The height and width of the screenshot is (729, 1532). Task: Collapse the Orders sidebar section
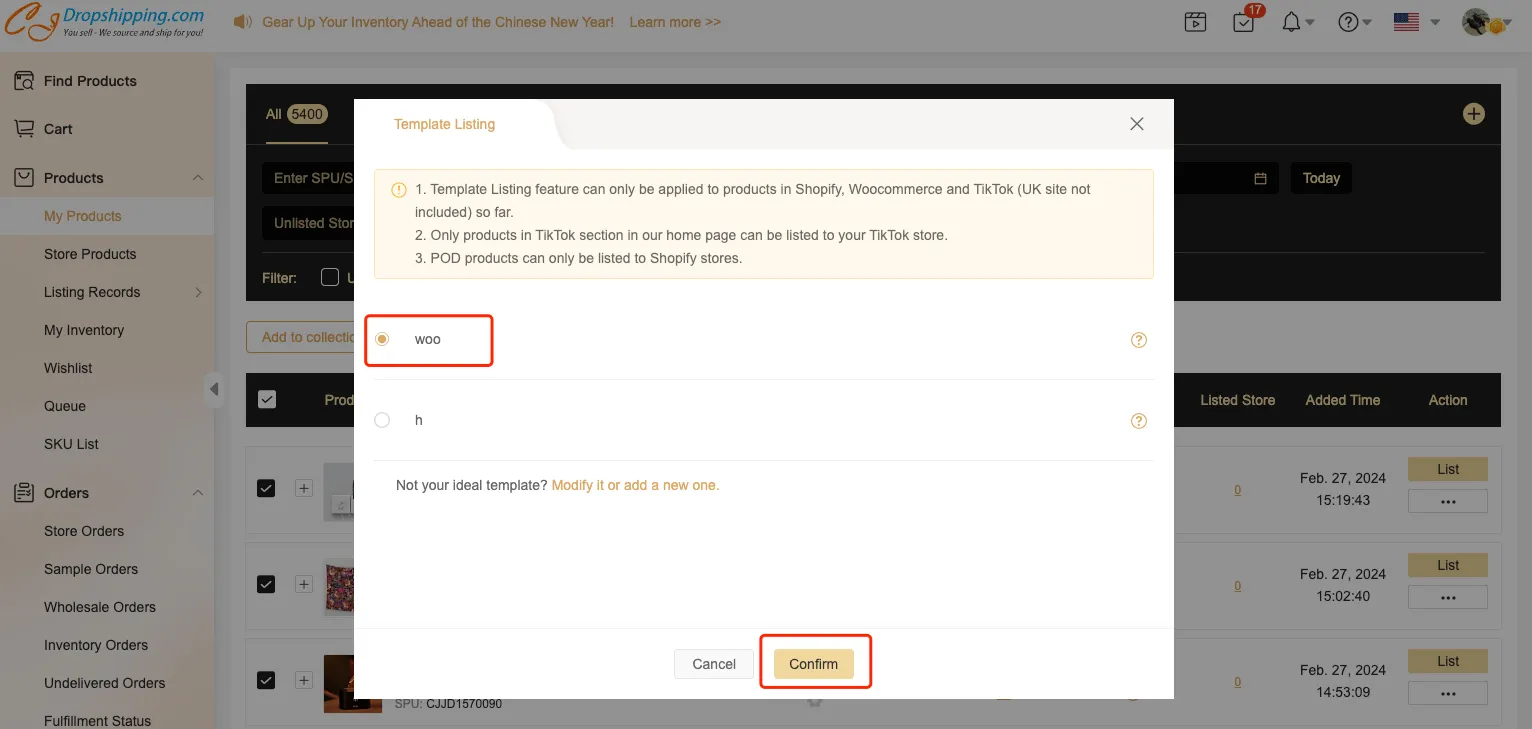[x=197, y=493]
